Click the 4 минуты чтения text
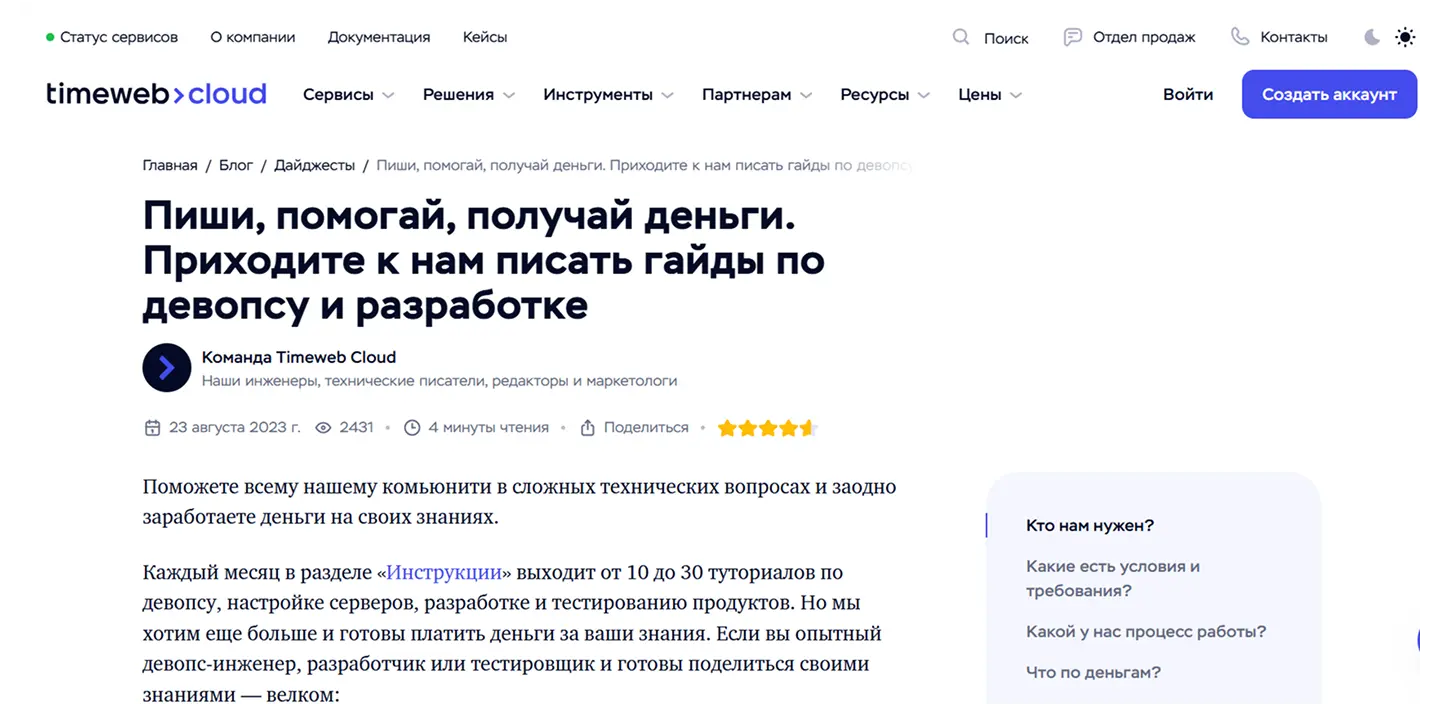The height and width of the screenshot is (706, 1440). [x=489, y=428]
